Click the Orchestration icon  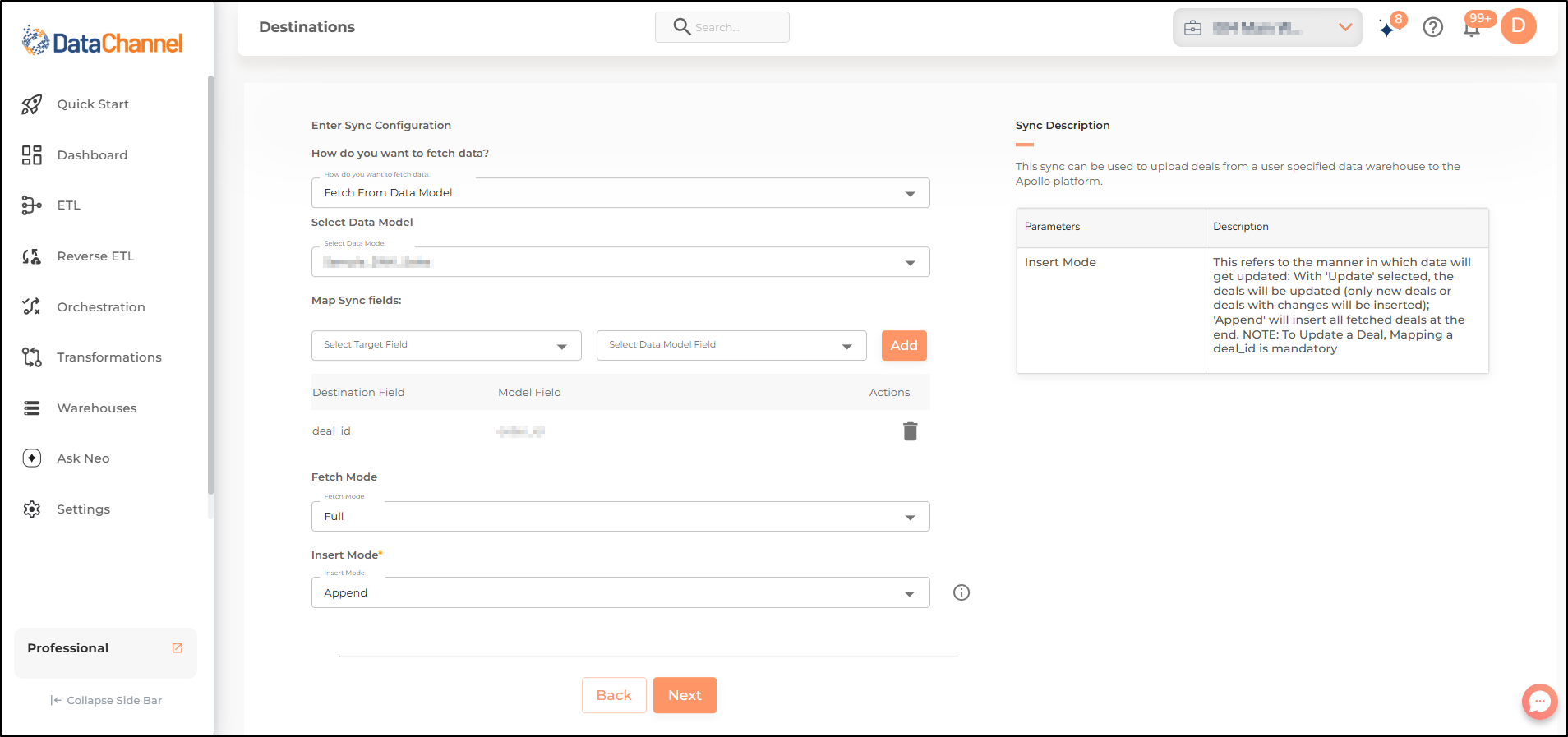click(32, 306)
